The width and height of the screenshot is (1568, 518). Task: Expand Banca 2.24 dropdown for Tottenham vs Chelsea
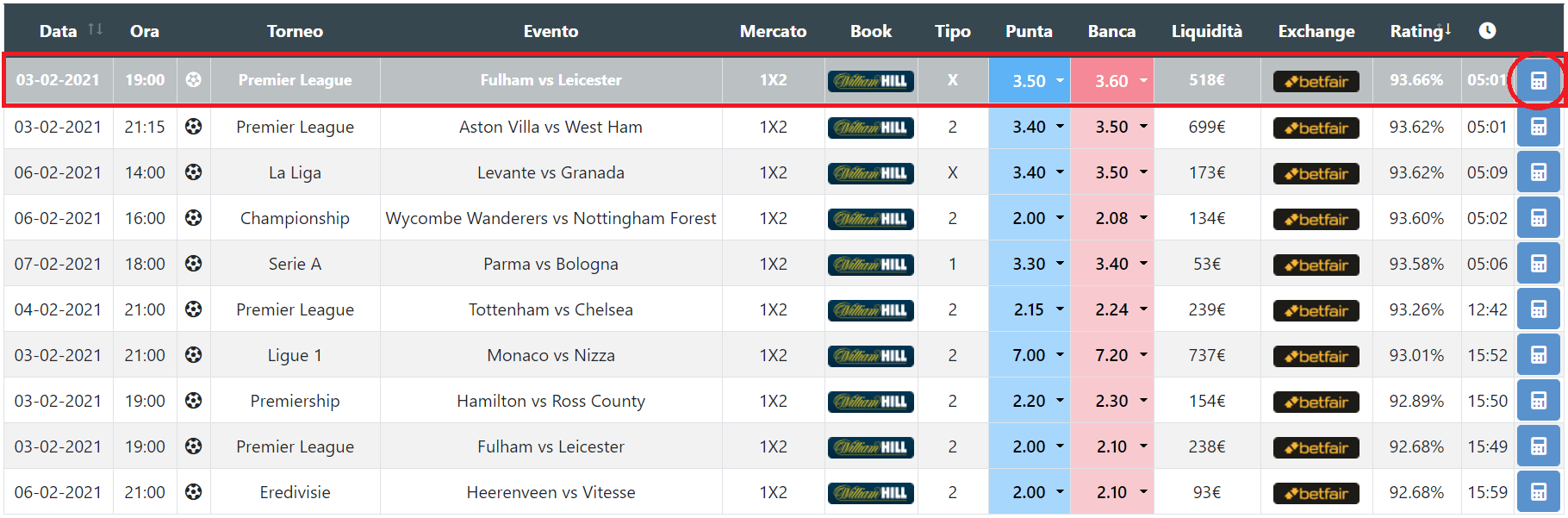tap(1143, 309)
